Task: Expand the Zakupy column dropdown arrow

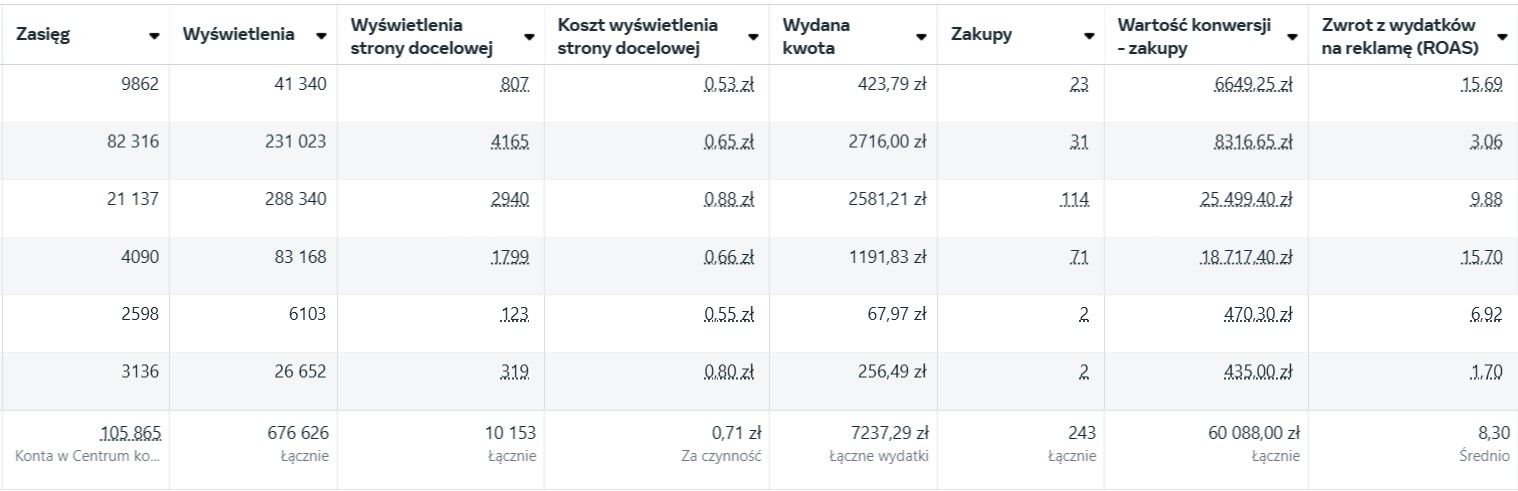Action: [x=1089, y=35]
